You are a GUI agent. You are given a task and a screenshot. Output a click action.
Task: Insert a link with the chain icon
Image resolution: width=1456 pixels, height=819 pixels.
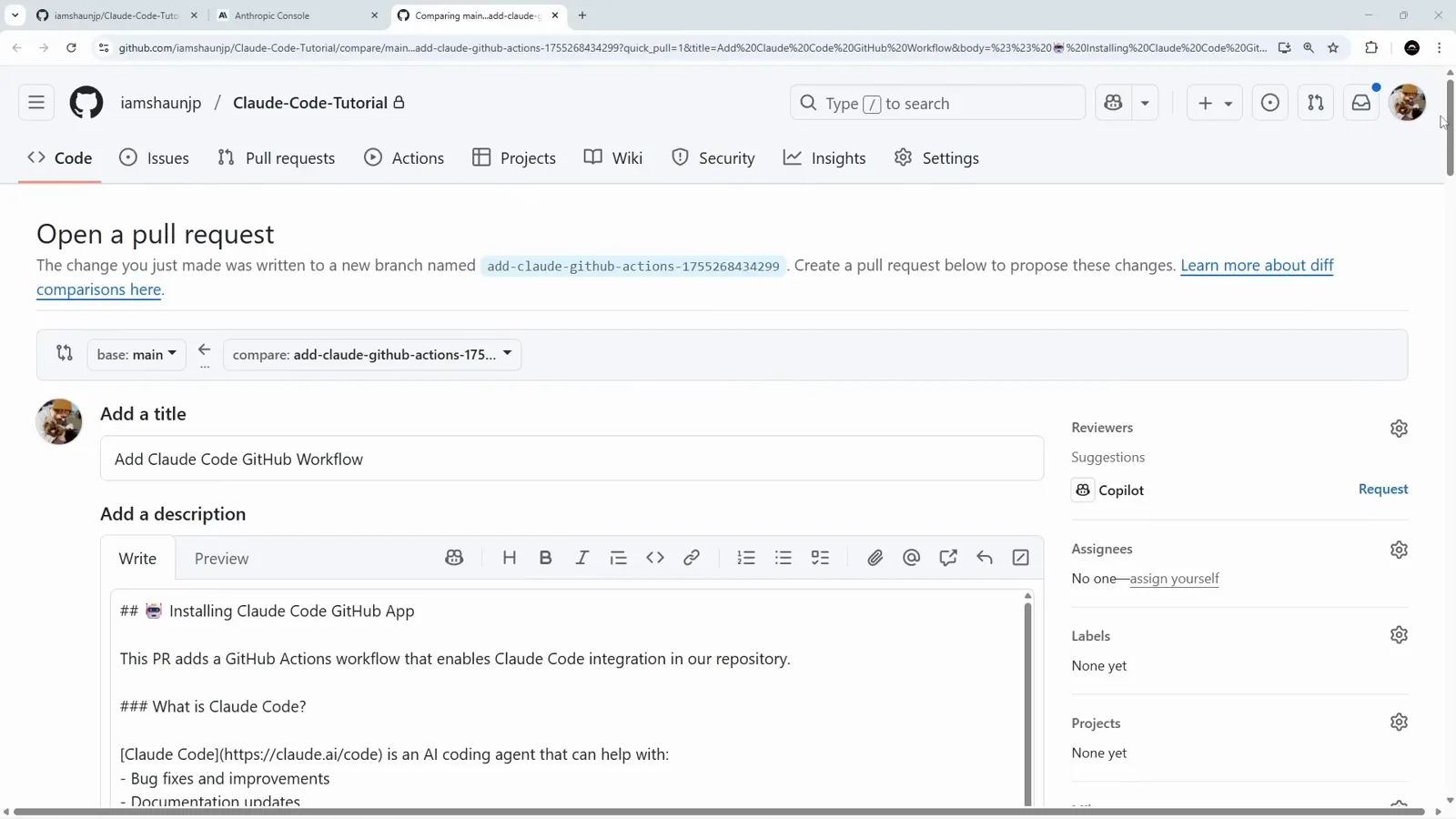tap(692, 558)
